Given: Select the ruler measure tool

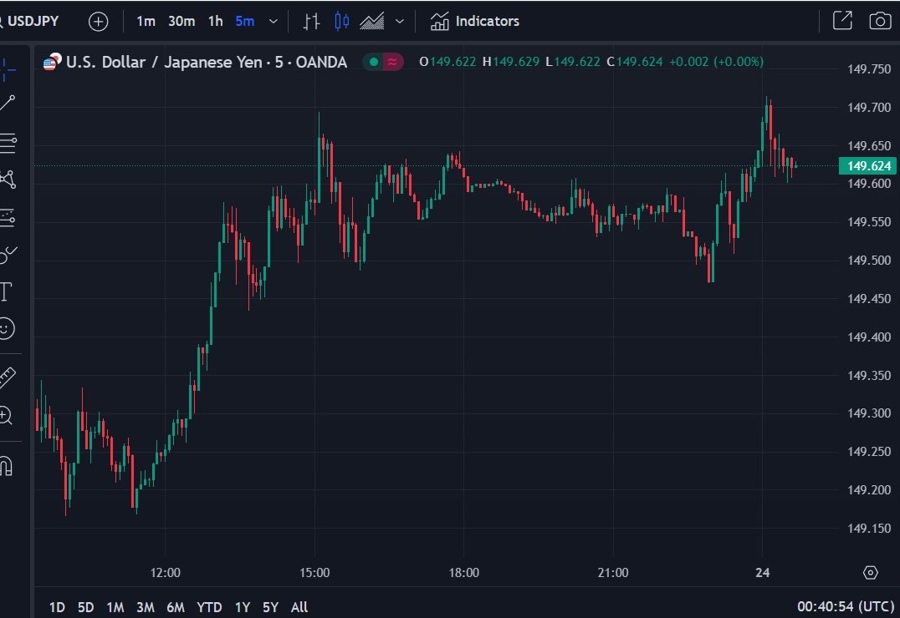Looking at the screenshot, I should tap(7, 377).
